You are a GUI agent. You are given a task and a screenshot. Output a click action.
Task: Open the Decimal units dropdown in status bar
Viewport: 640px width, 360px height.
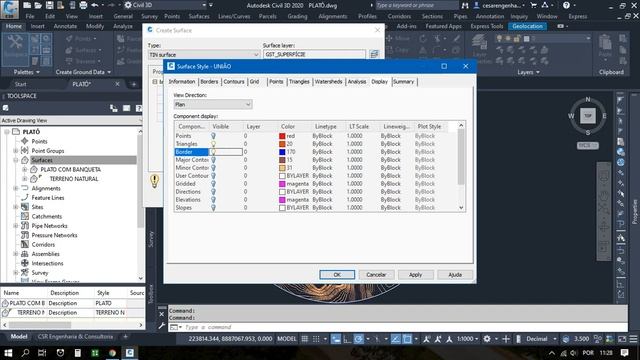pyautogui.click(x=541, y=339)
